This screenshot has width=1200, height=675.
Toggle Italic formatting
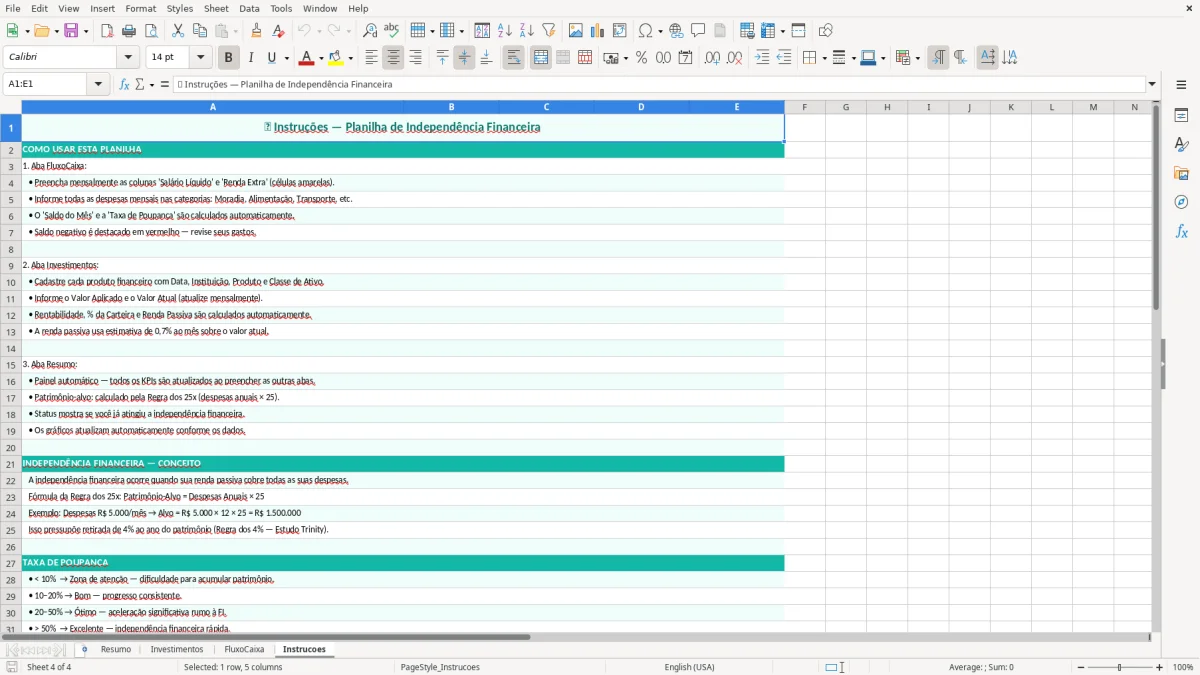tap(251, 58)
